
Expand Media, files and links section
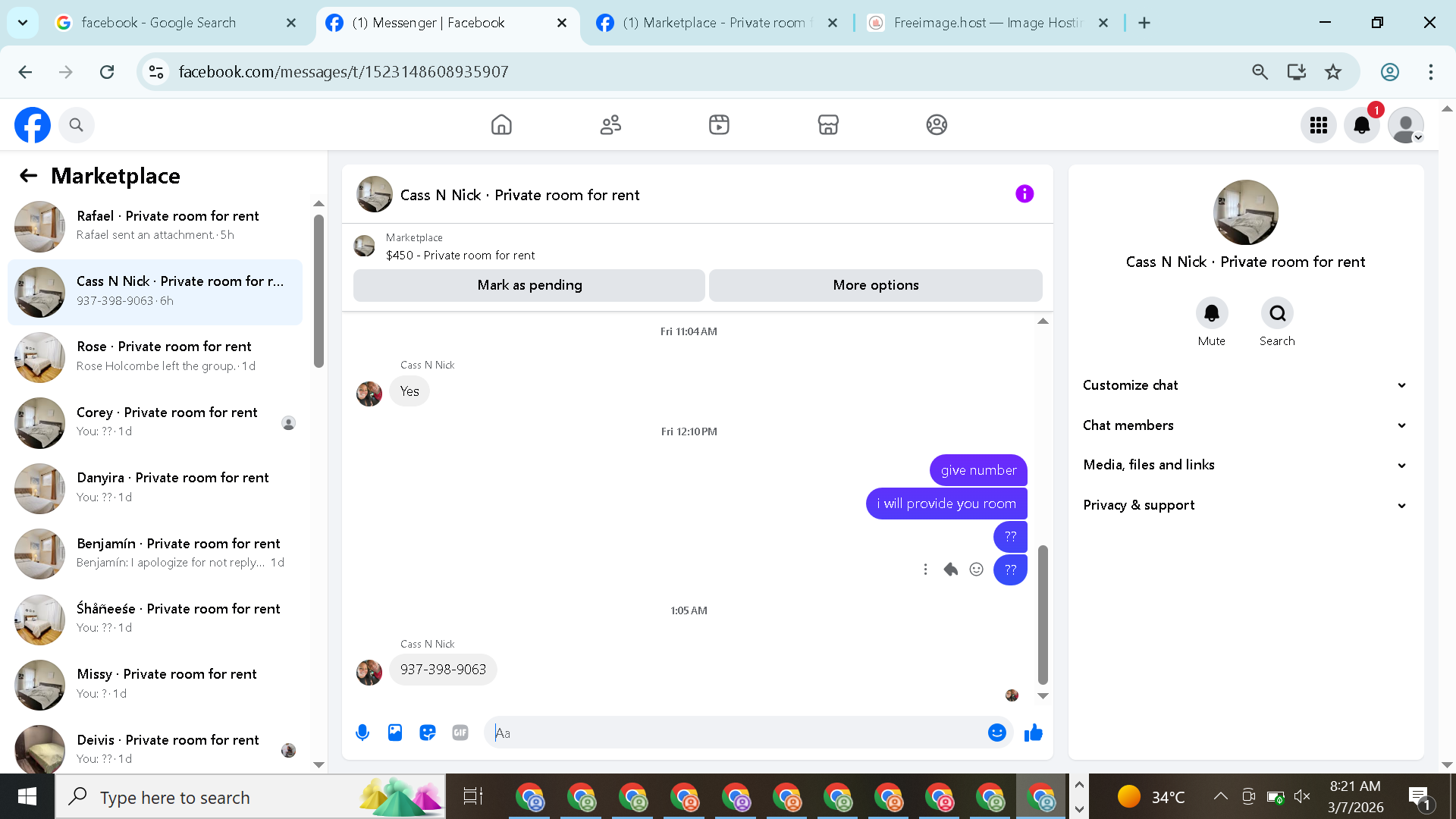(1245, 465)
